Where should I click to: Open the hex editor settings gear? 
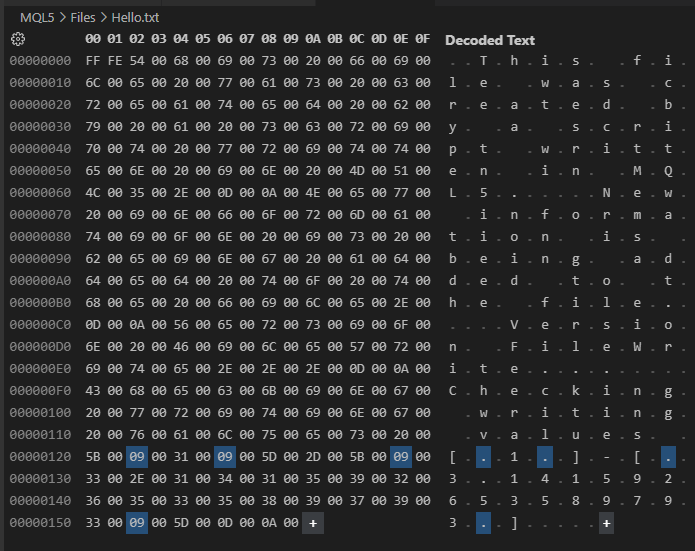(18, 39)
